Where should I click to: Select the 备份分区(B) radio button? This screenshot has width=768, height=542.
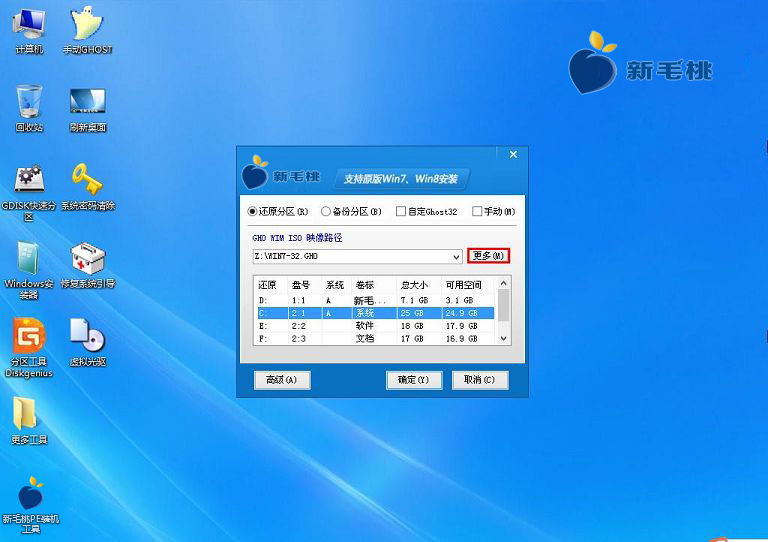point(351,212)
